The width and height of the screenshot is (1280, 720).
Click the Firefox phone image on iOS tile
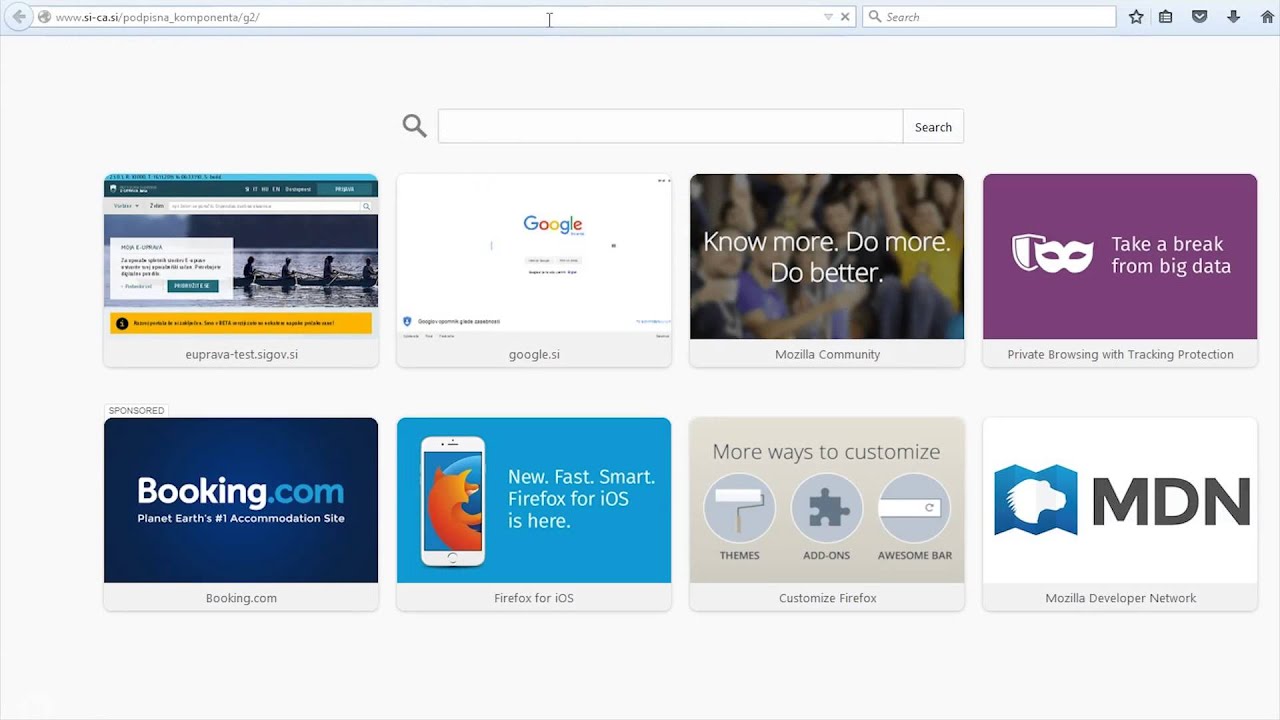(x=453, y=502)
